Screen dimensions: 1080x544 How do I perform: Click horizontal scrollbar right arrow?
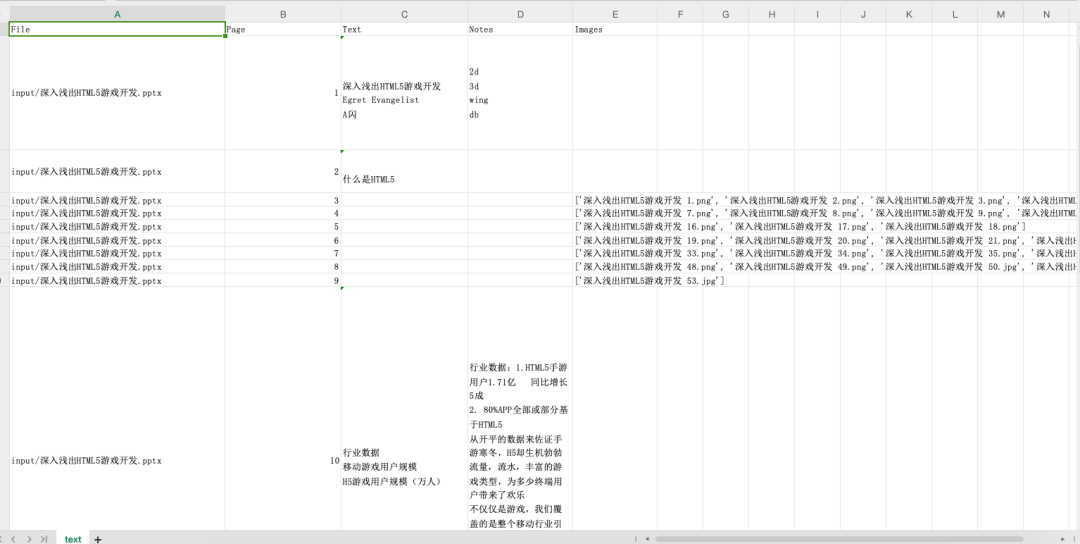point(1063,539)
